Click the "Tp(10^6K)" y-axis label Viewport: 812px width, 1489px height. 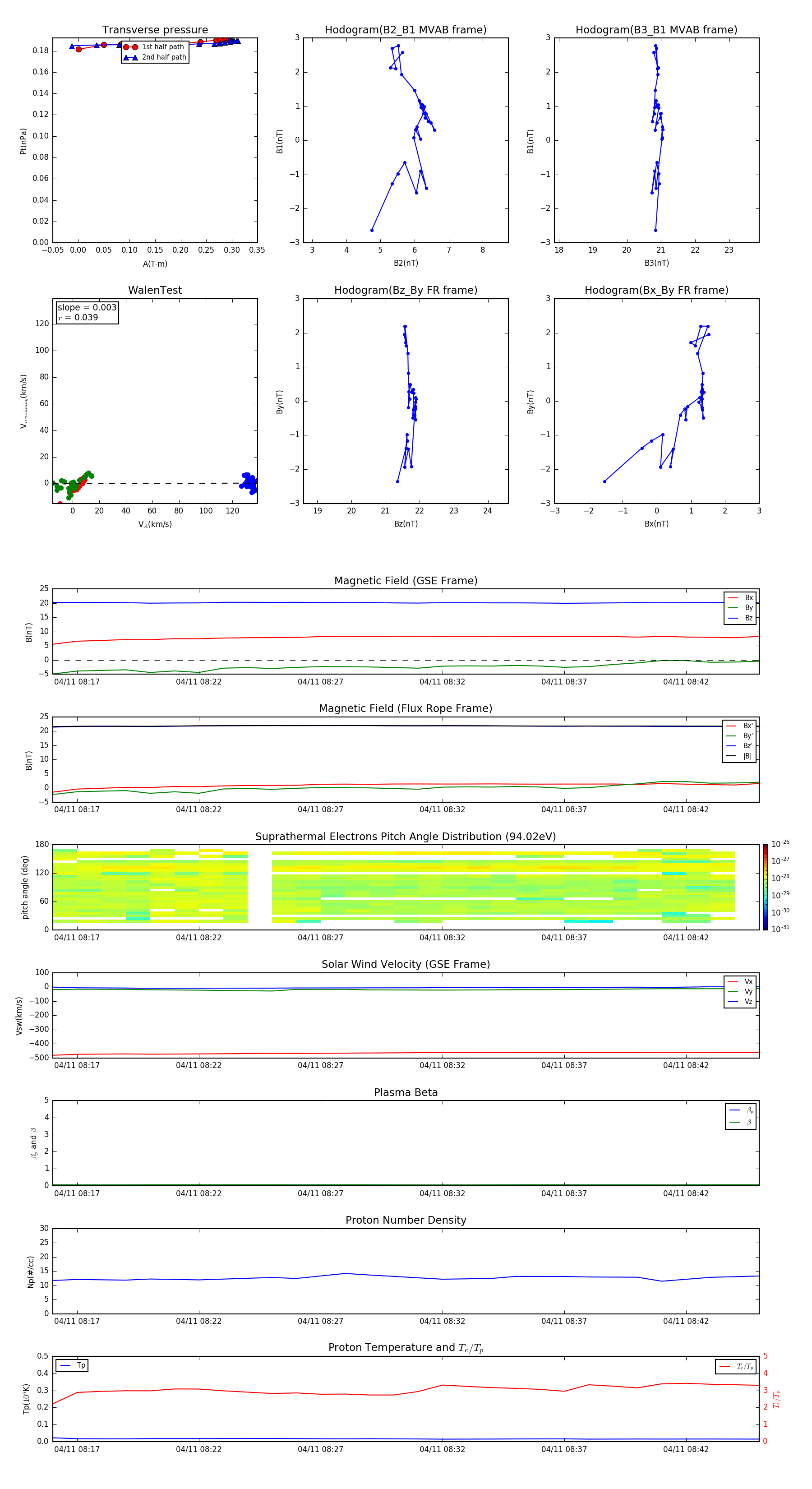tap(26, 1399)
